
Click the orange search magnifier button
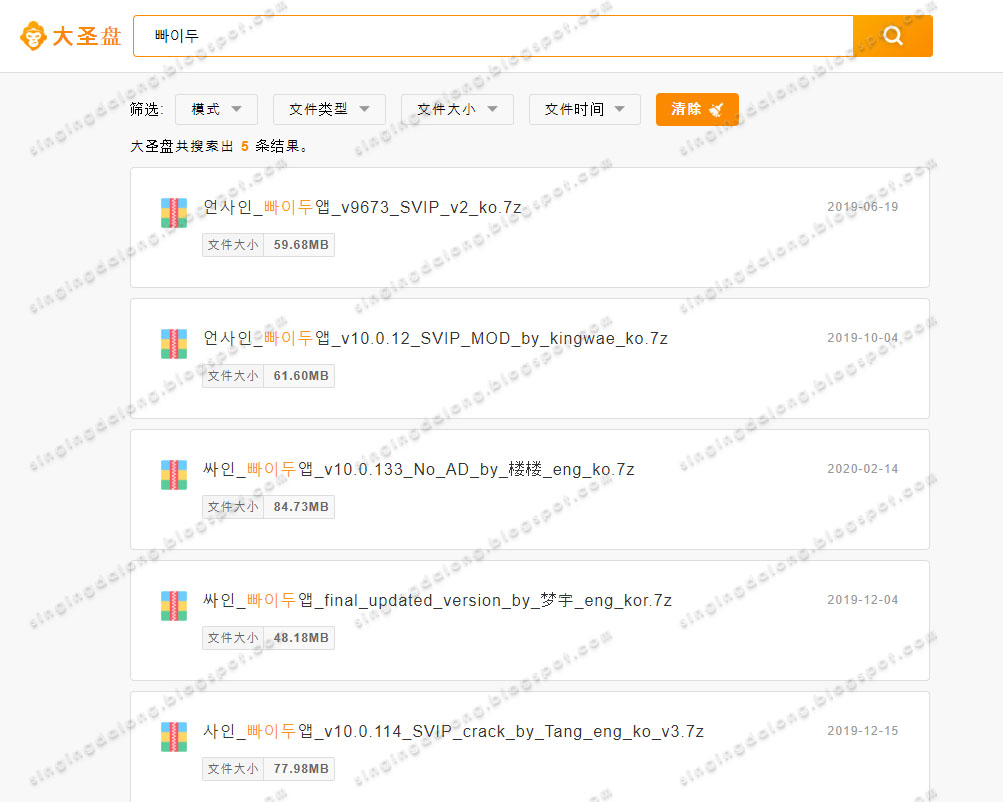pos(893,36)
